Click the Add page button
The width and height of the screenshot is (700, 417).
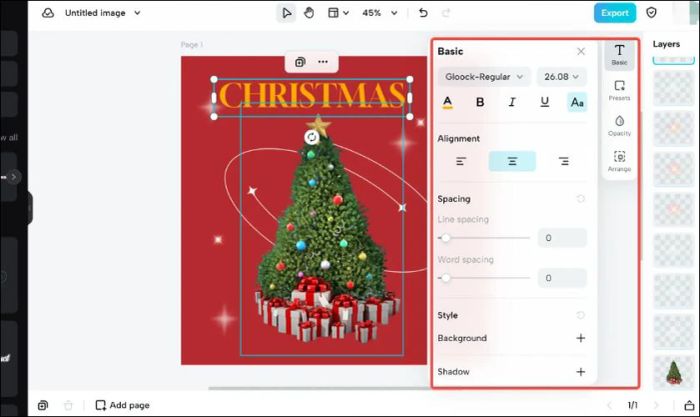point(123,405)
